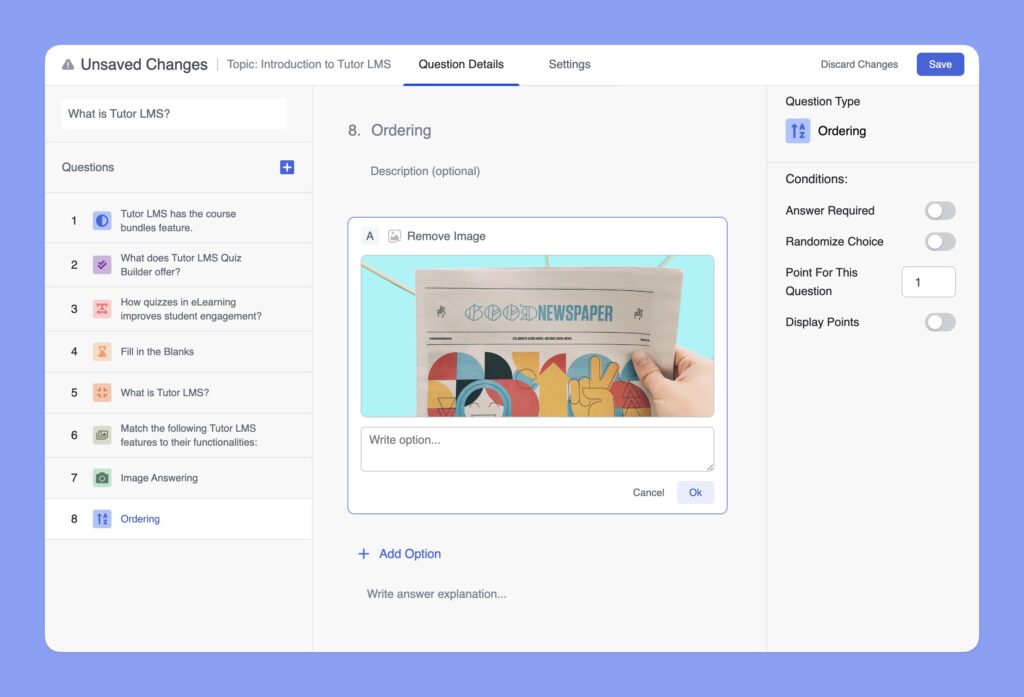1024x697 pixels.
Task: Select the Fill in the Blanks question
Action: (x=178, y=351)
